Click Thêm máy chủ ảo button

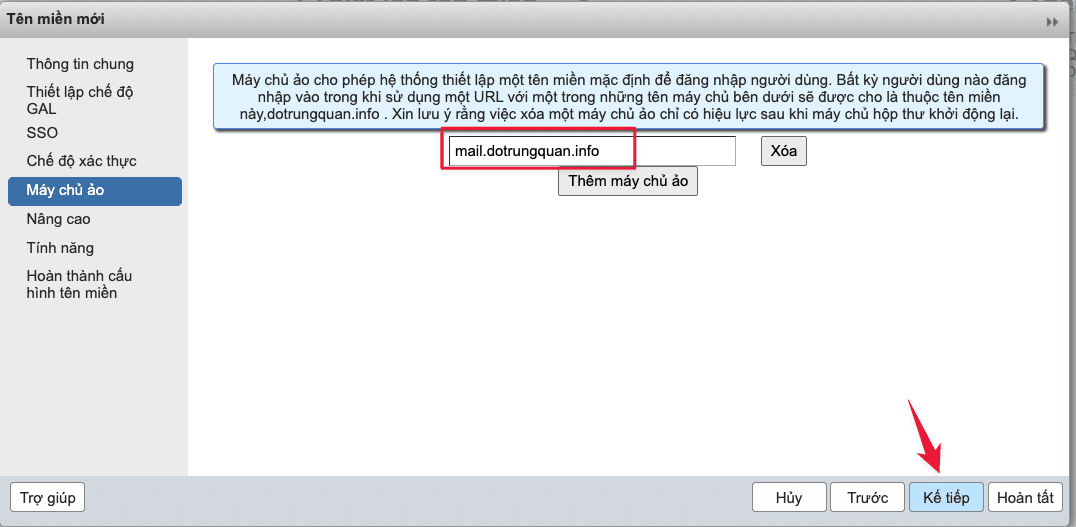628,181
